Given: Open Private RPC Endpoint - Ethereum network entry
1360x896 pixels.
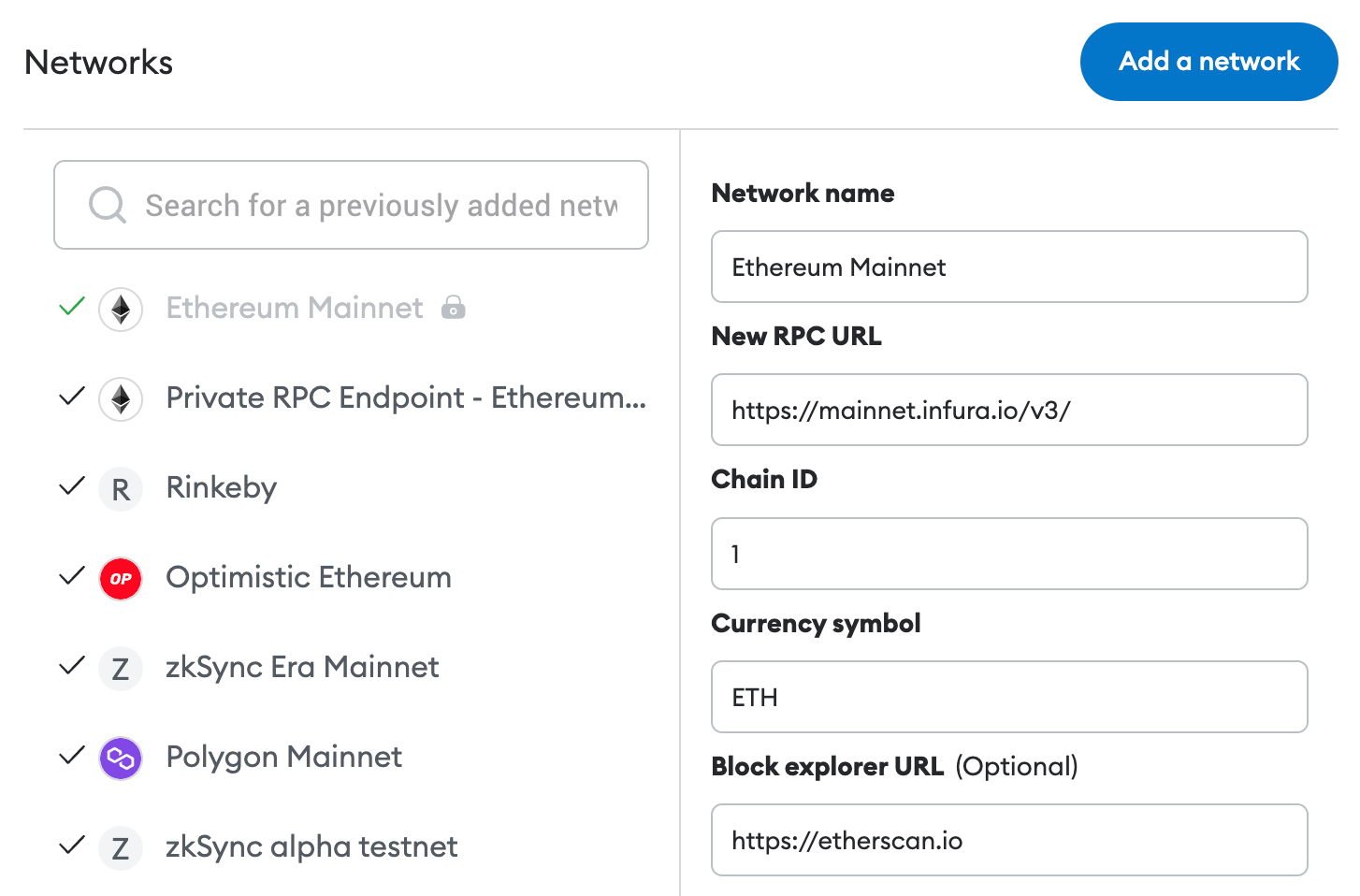Looking at the screenshot, I should coord(406,397).
